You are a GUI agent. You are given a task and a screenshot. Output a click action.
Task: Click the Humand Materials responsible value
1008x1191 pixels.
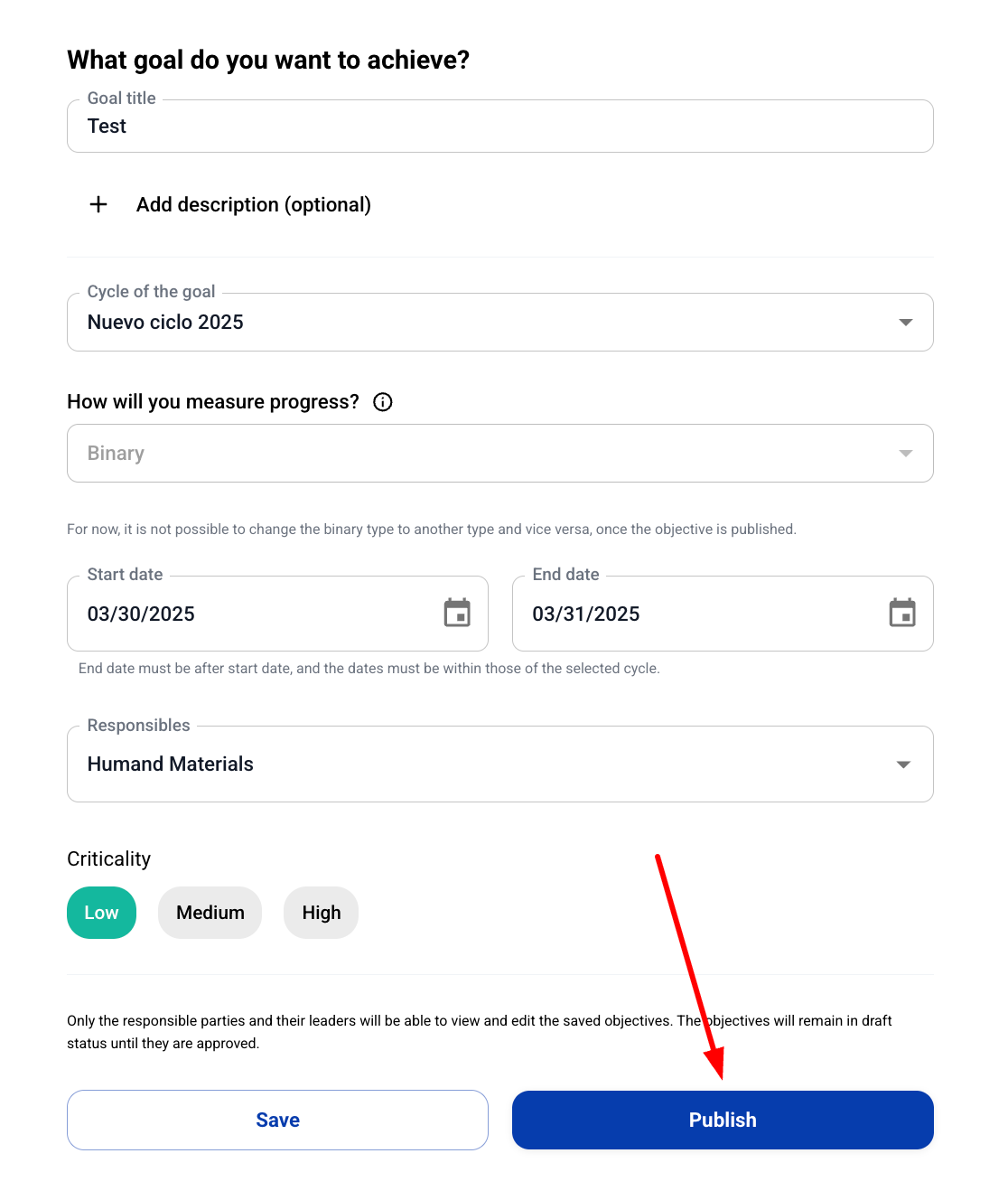pyautogui.click(x=171, y=764)
